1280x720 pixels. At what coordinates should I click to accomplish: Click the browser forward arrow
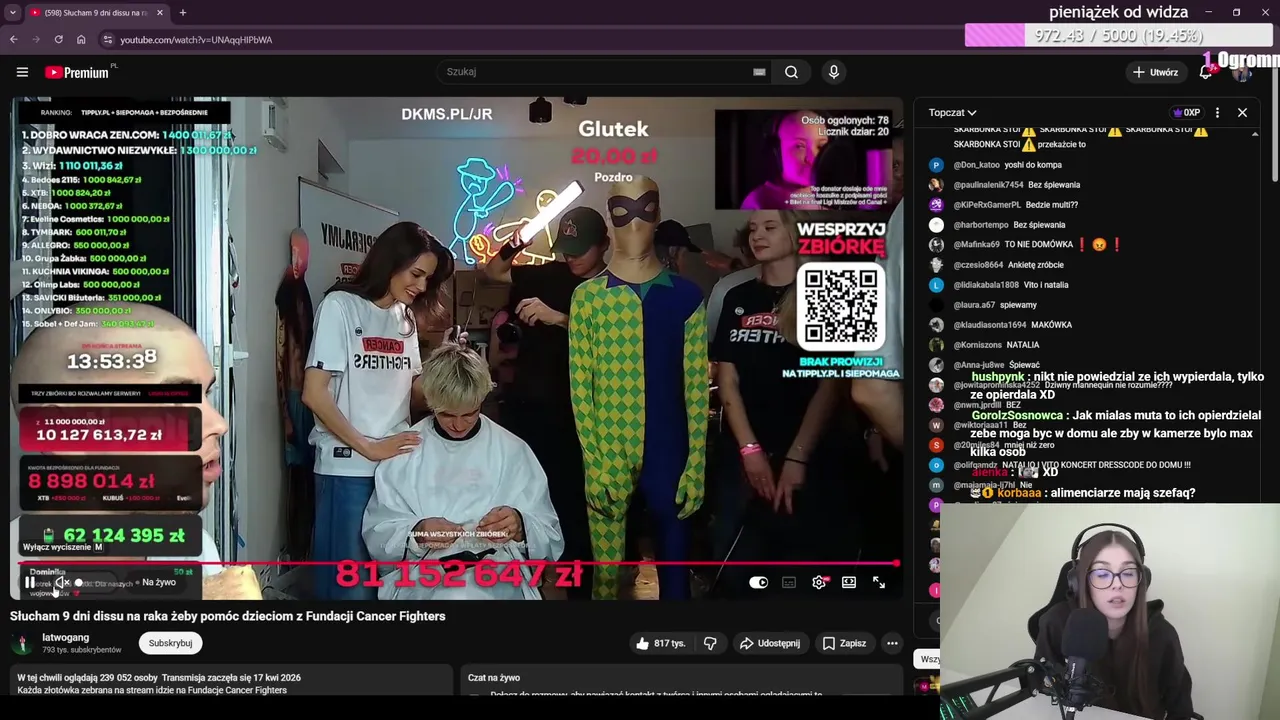pyautogui.click(x=36, y=39)
